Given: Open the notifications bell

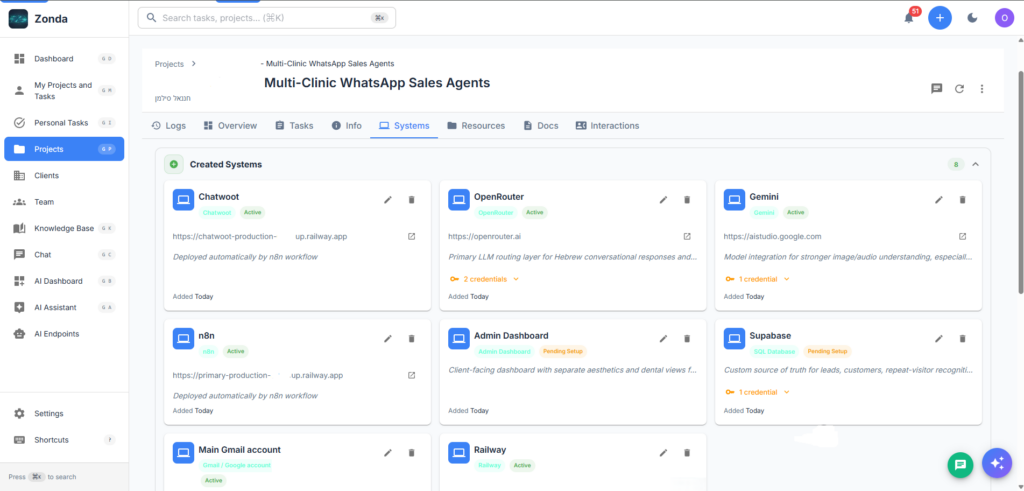Looking at the screenshot, I should 908,18.
